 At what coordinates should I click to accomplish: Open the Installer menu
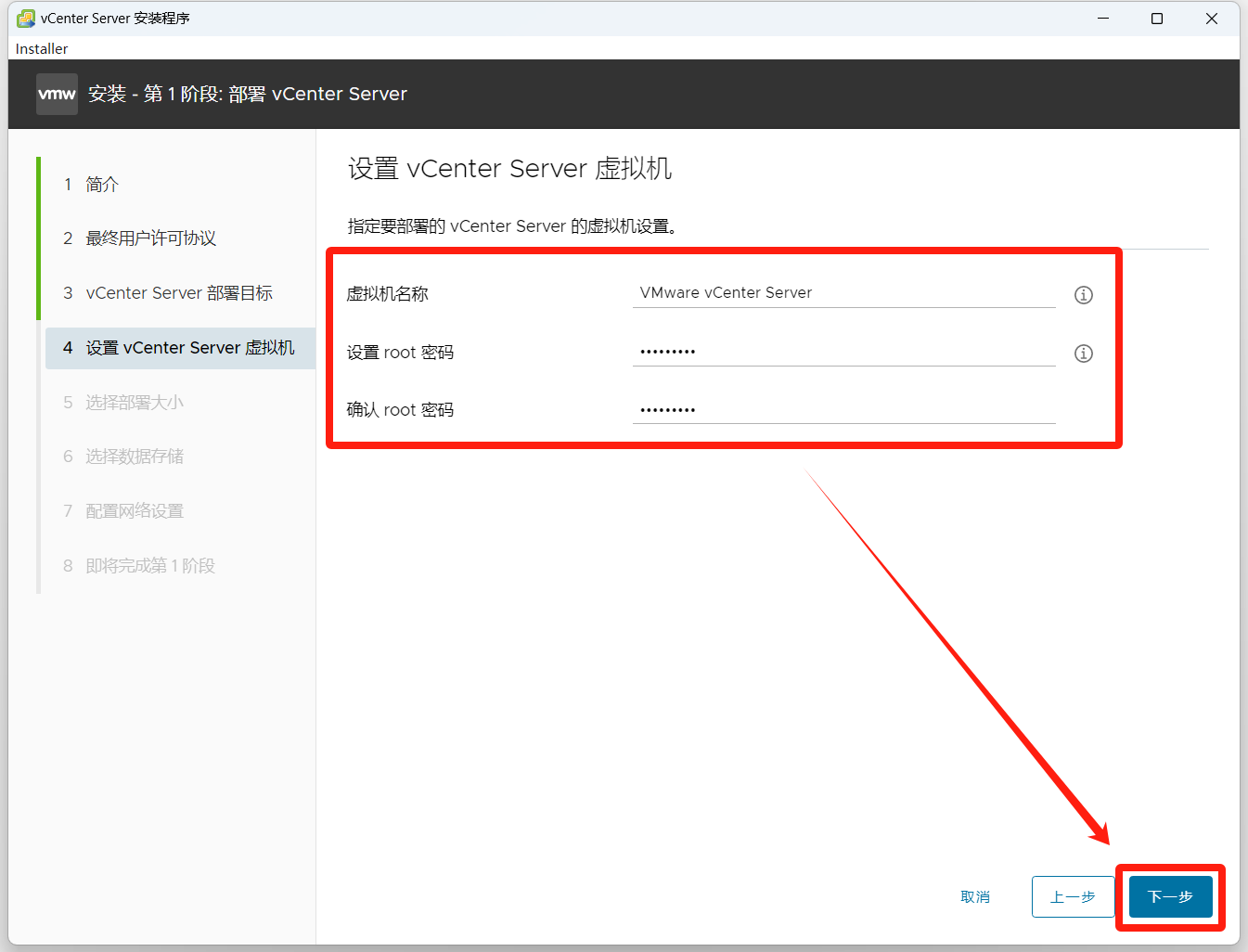tap(42, 48)
